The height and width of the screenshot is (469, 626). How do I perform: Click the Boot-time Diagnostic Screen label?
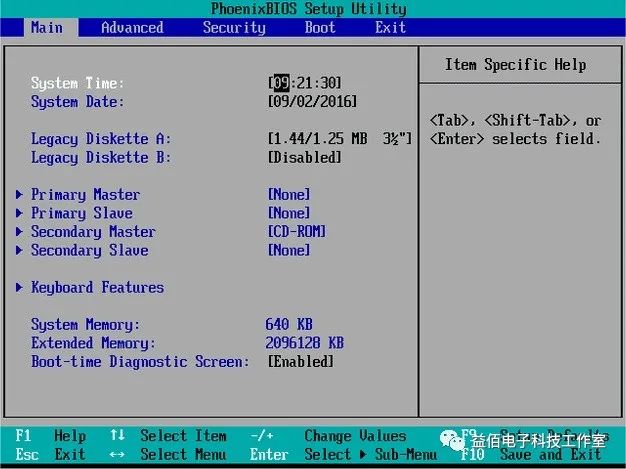140,362
